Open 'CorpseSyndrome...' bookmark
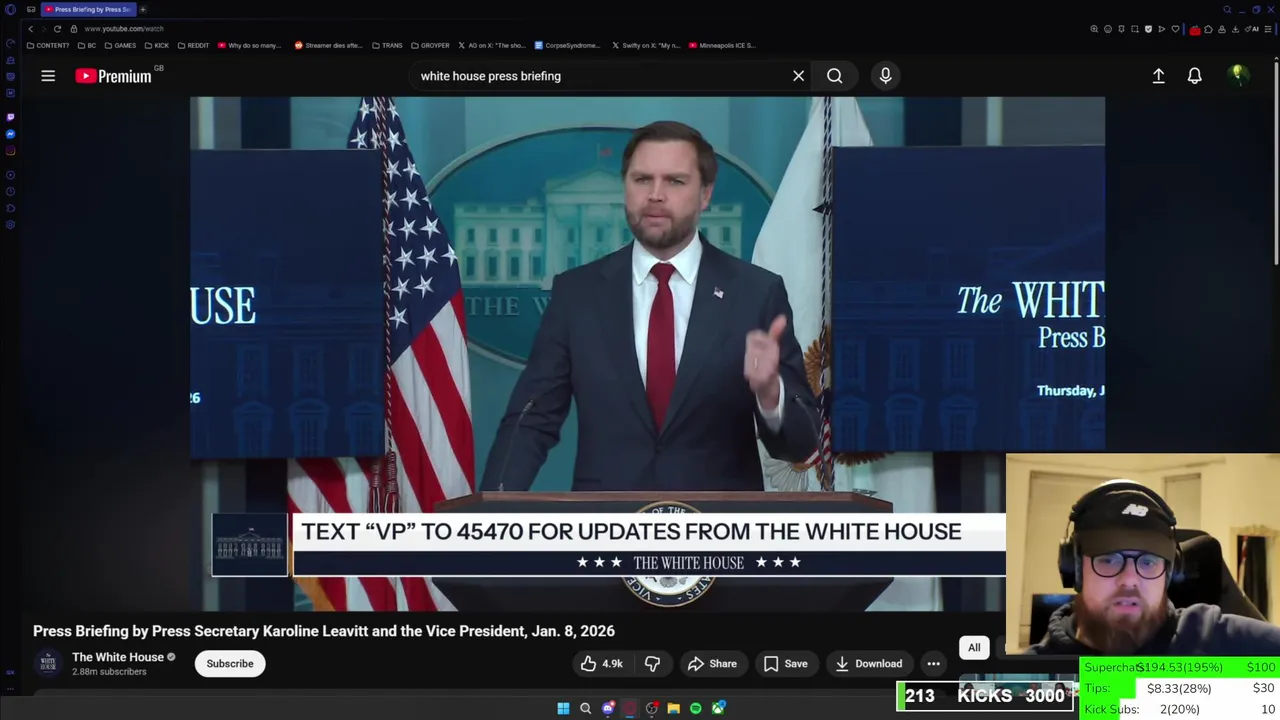This screenshot has height=720, width=1280. (x=568, y=45)
